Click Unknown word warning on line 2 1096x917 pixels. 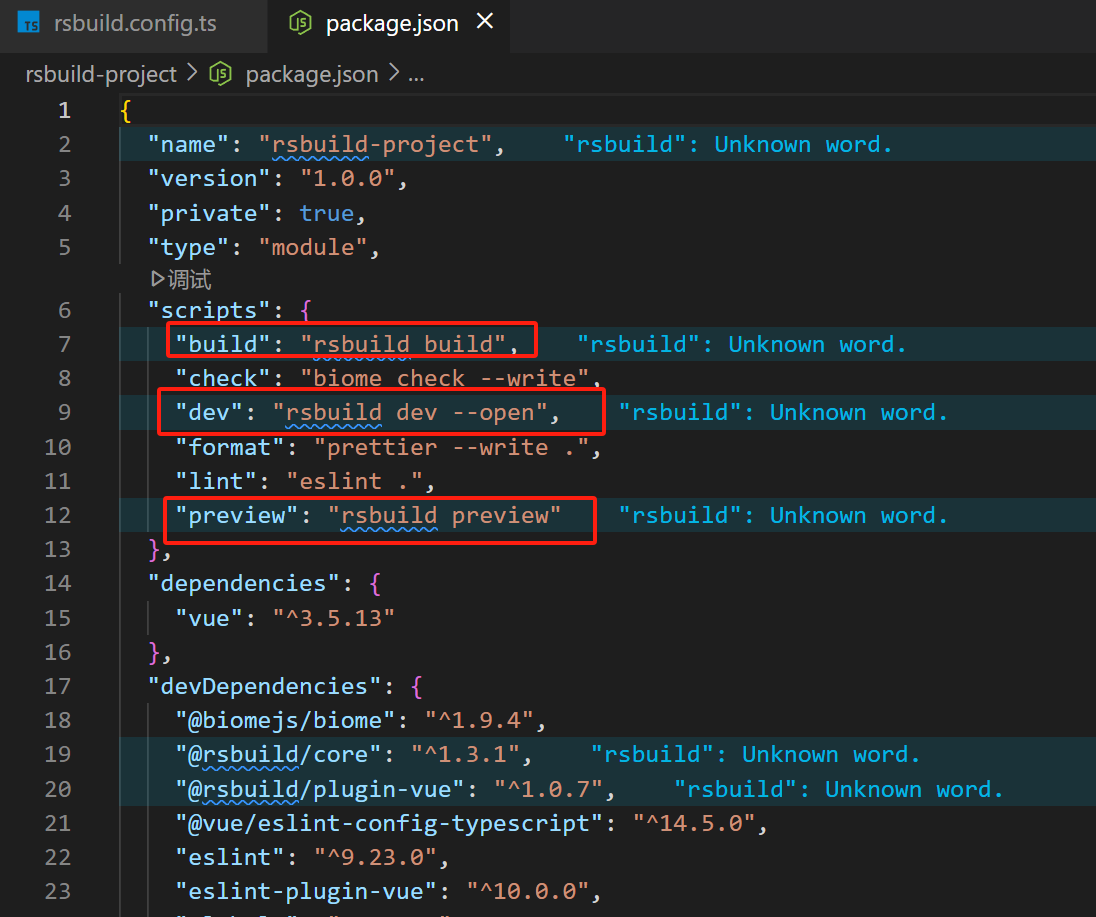728,145
